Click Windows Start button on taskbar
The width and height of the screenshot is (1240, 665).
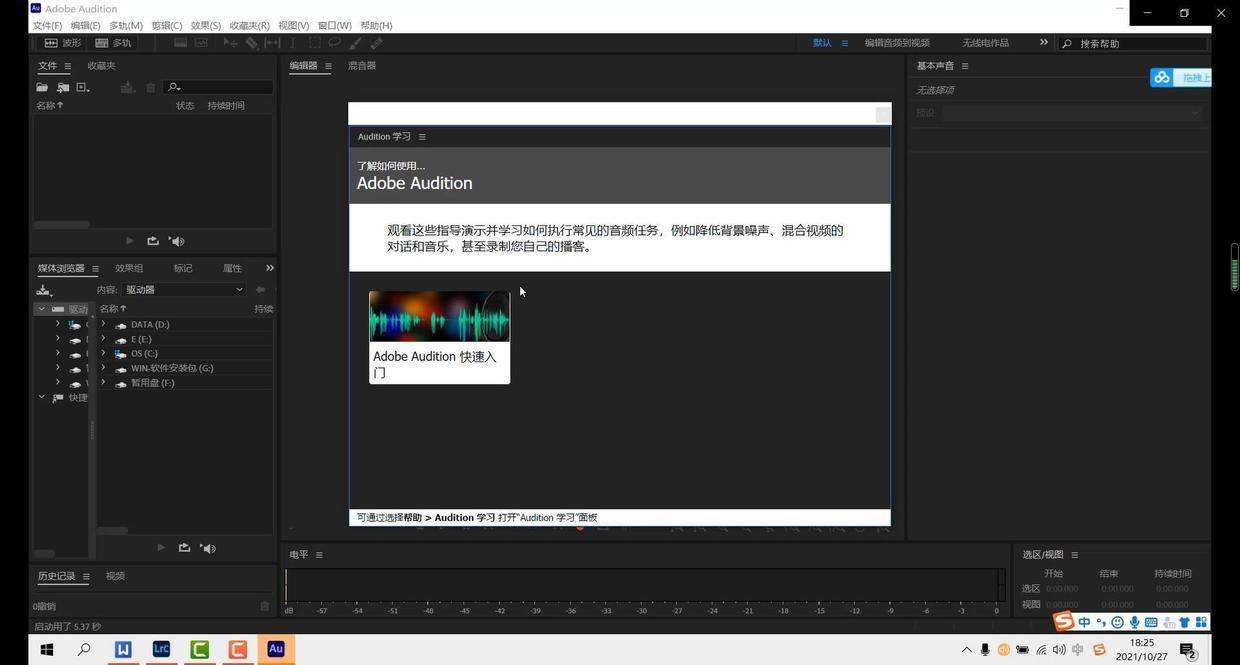tap(46, 649)
